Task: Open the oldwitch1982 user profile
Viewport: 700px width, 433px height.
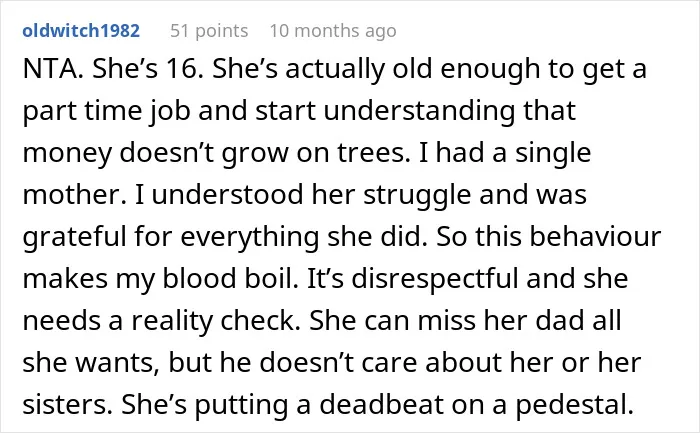Action: tap(81, 31)
